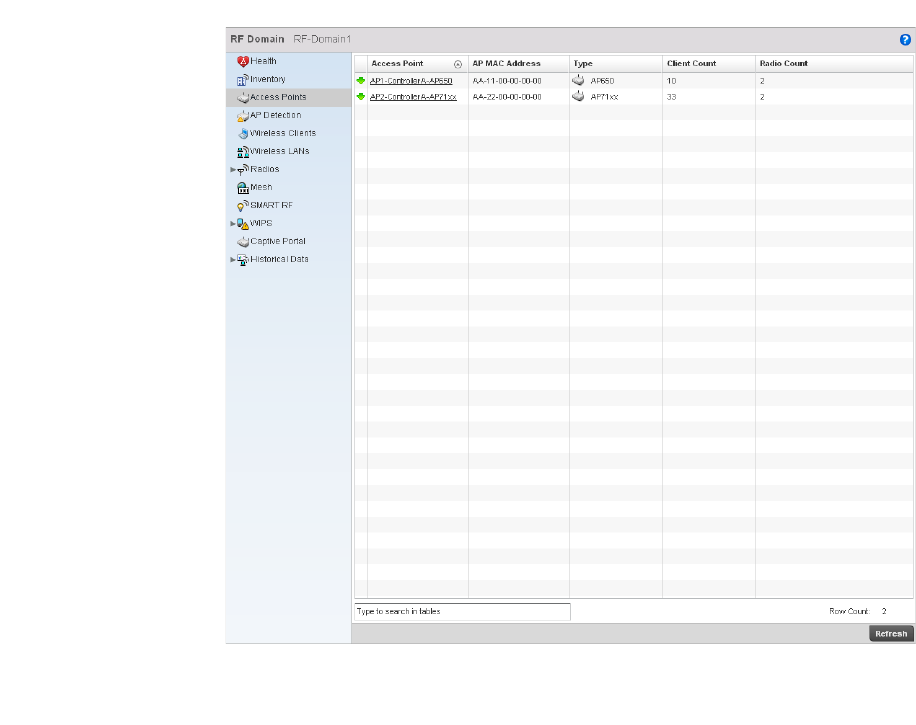Click the AP650 device type icon
This screenshot has height=725, width=916.
pyautogui.click(x=578, y=80)
